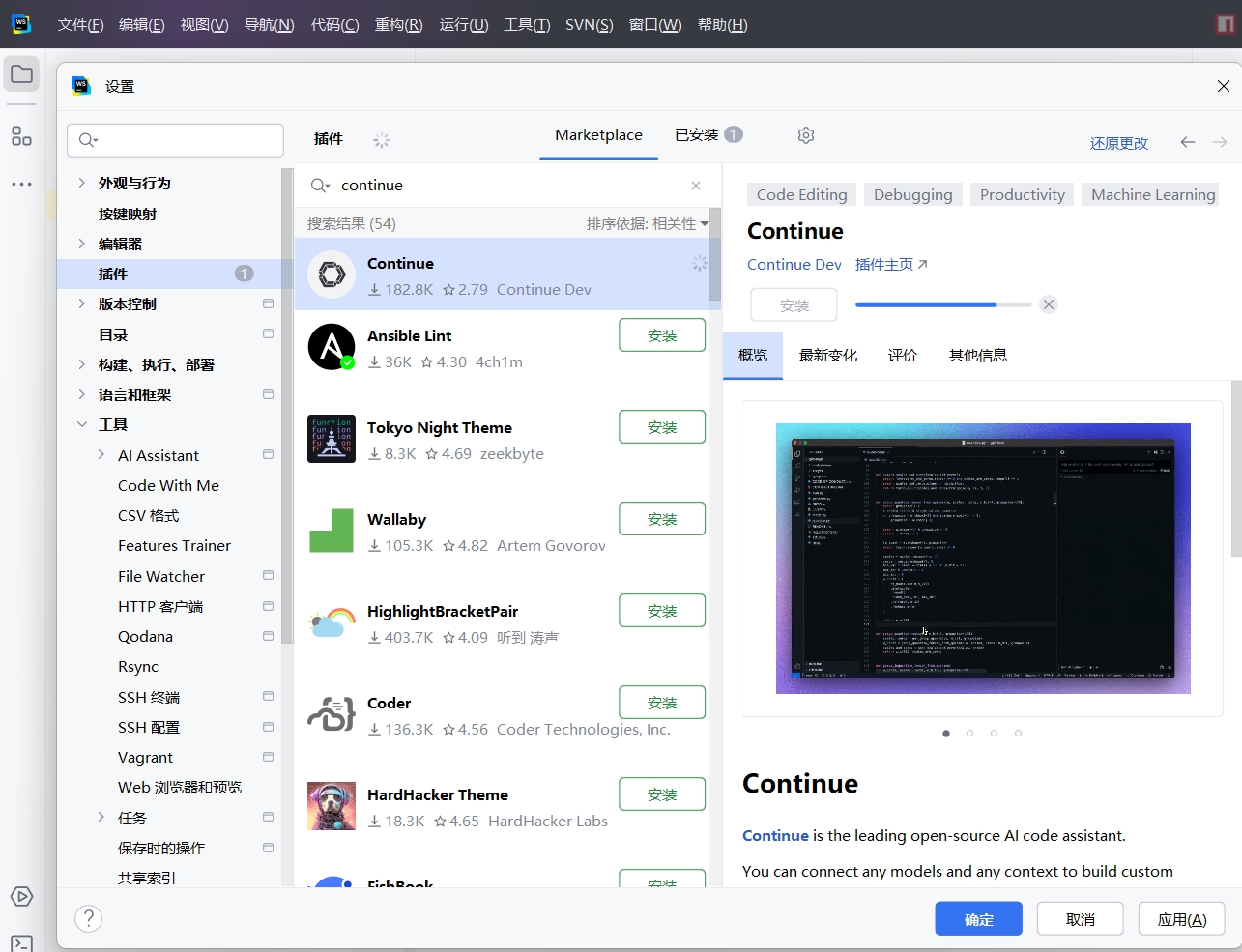This screenshot has width=1242, height=952.
Task: Close the Settings dialog with the X
Action: tap(1224, 86)
